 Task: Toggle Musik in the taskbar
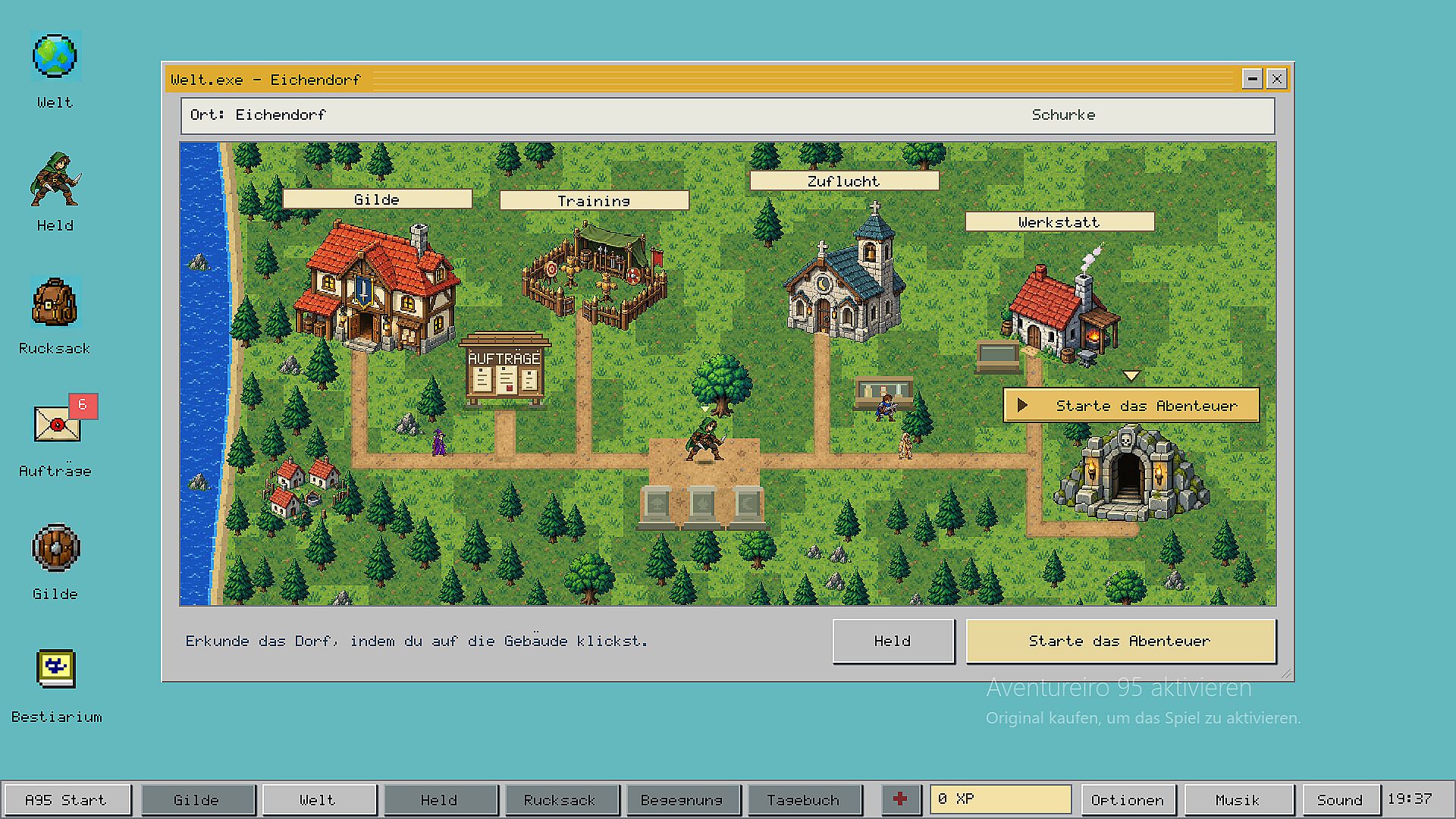click(1238, 800)
